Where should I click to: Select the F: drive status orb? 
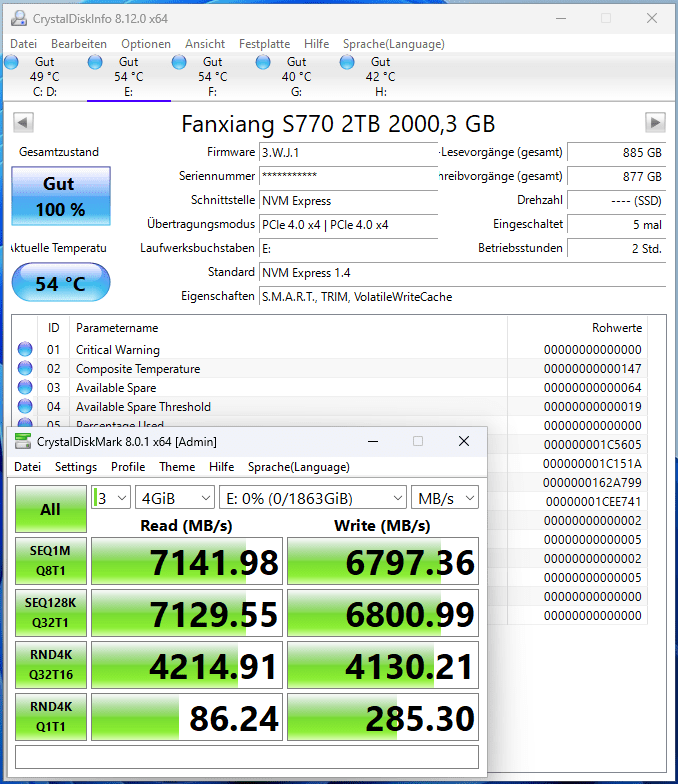click(x=179, y=62)
